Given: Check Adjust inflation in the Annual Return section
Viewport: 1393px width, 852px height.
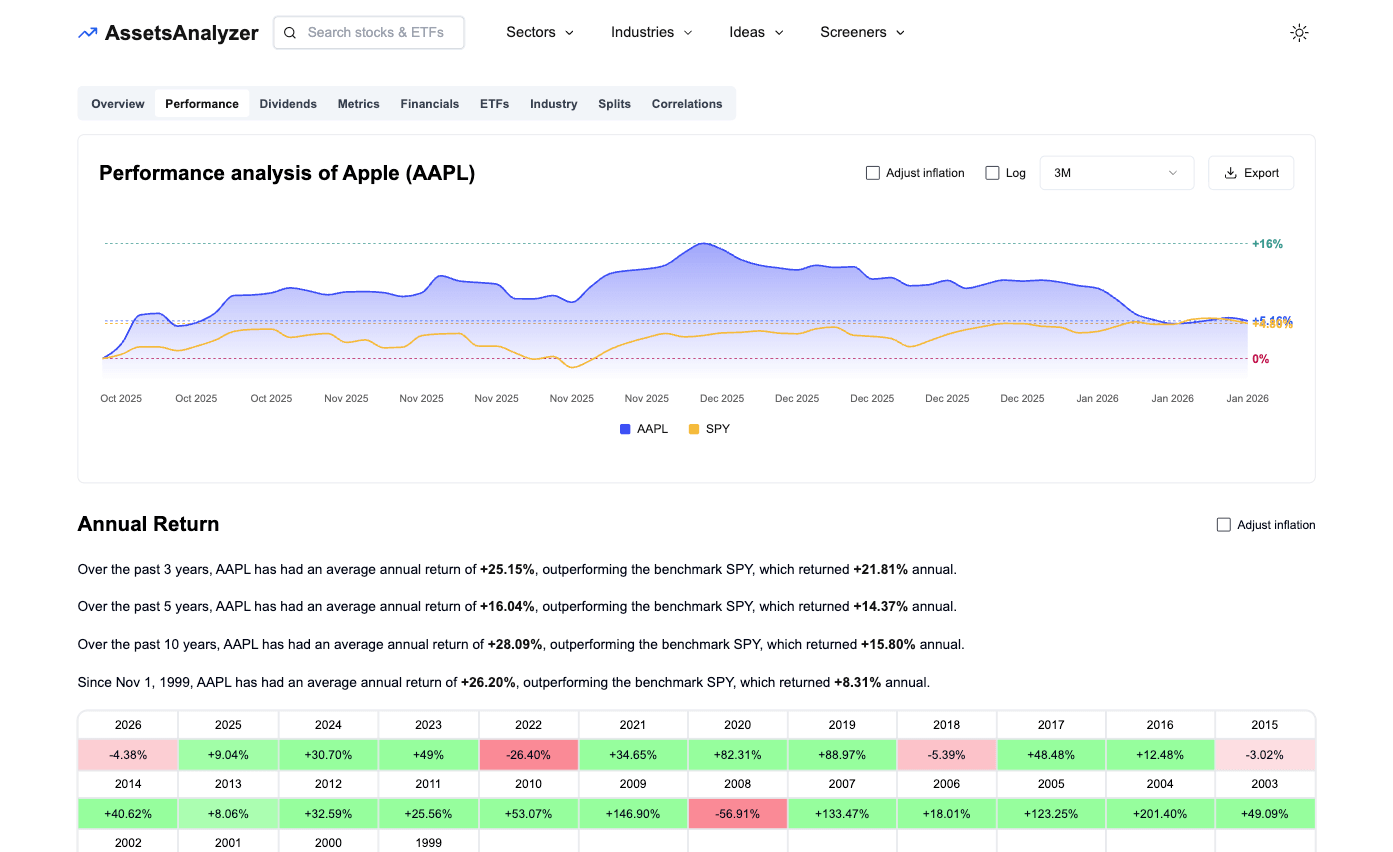Looking at the screenshot, I should [x=1222, y=524].
